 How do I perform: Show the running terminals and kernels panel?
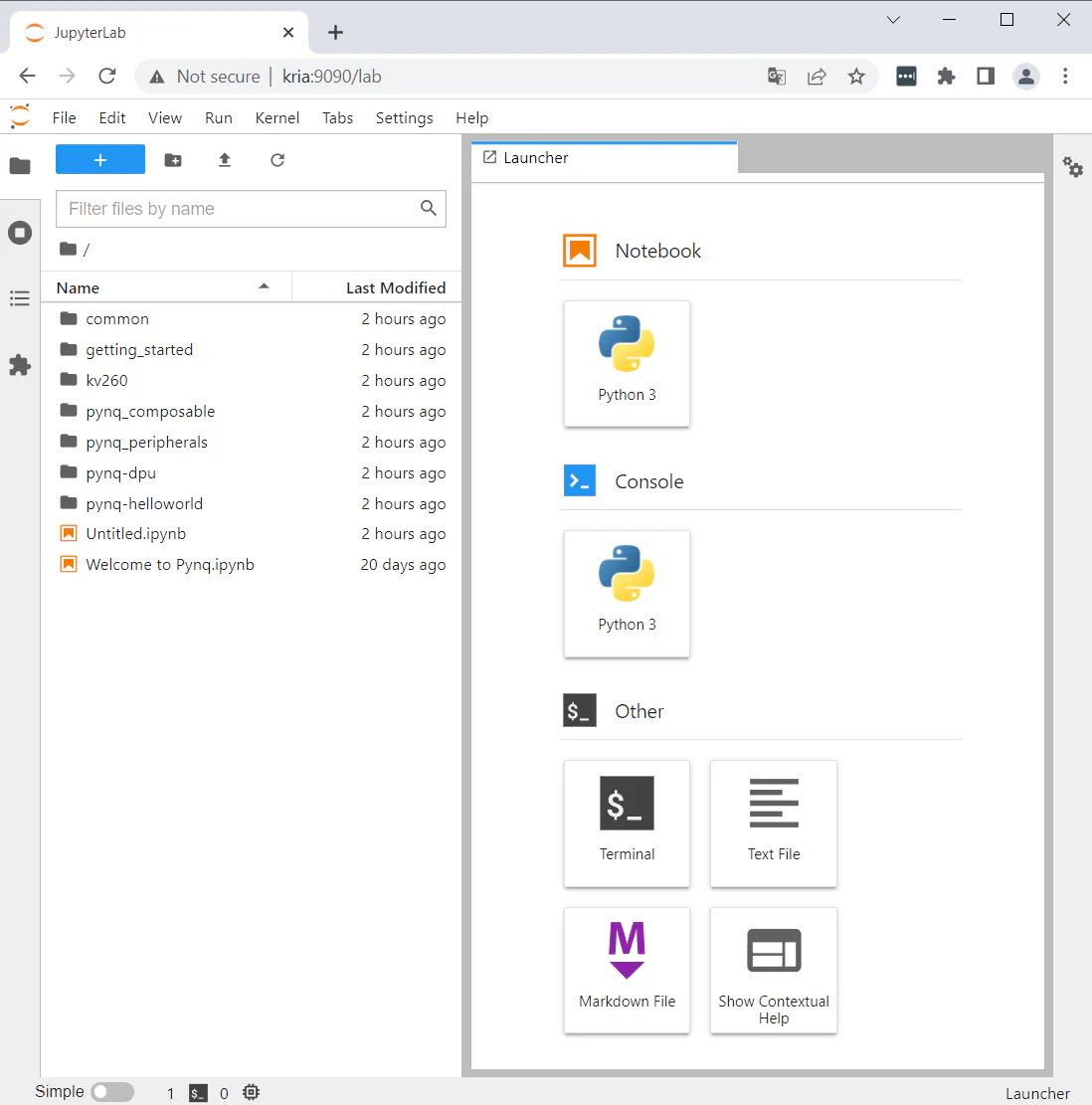click(x=20, y=232)
